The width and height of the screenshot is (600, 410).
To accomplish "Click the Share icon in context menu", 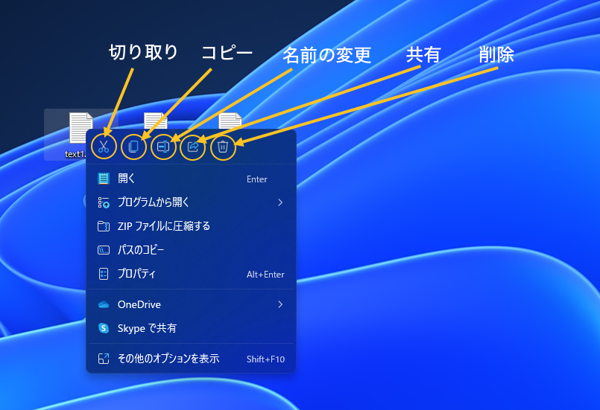I will 193,147.
